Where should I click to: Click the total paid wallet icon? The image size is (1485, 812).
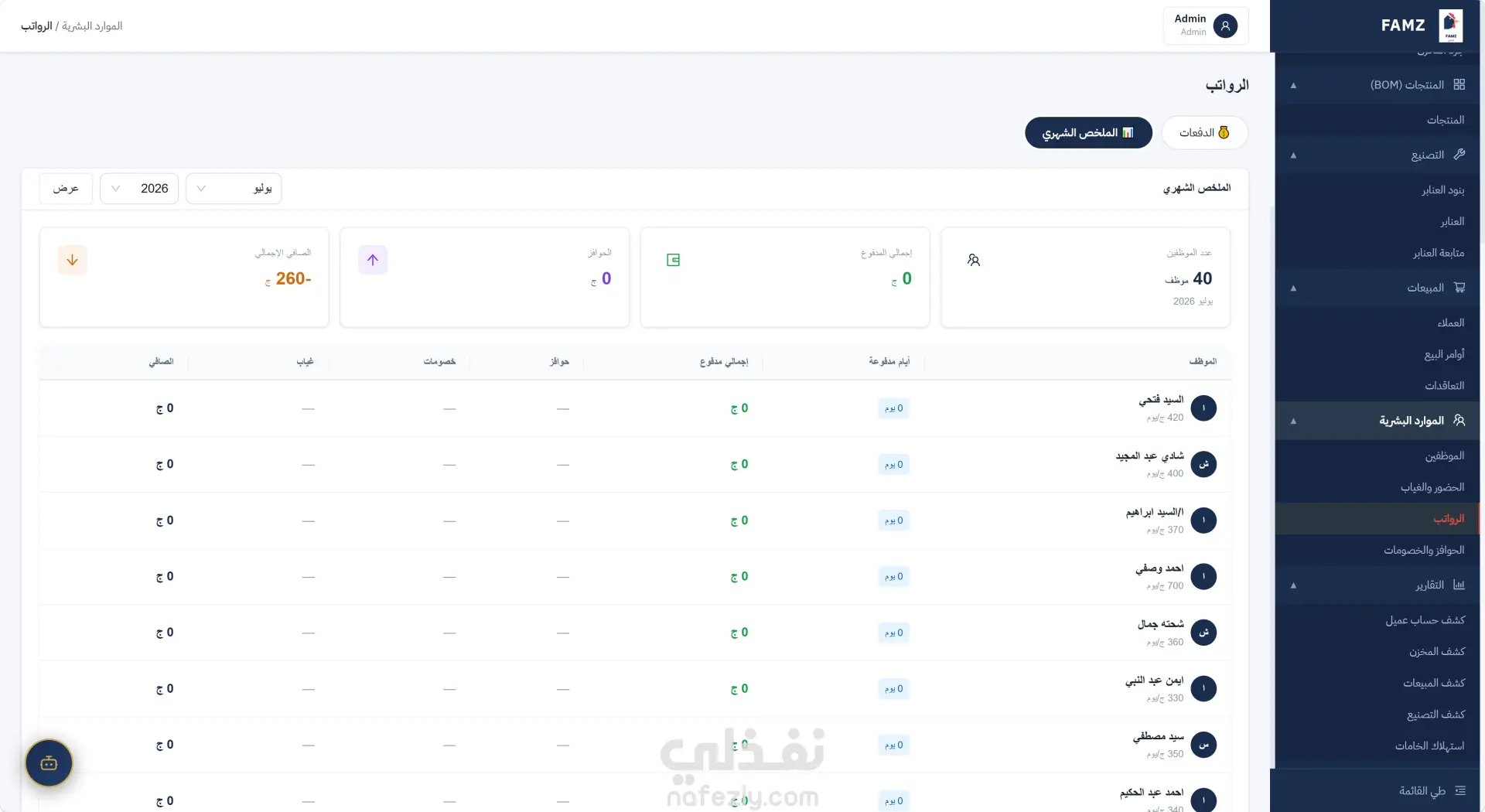[673, 260]
